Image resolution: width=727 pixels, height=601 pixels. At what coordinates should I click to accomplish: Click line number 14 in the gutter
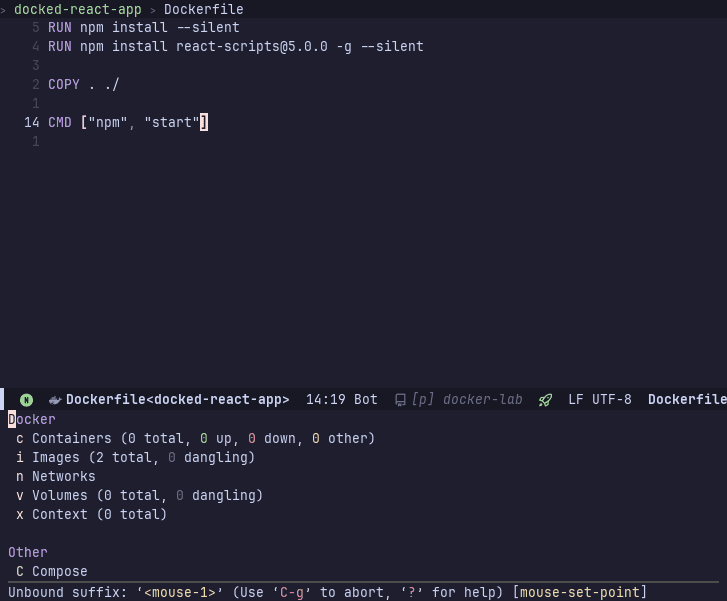pos(31,123)
